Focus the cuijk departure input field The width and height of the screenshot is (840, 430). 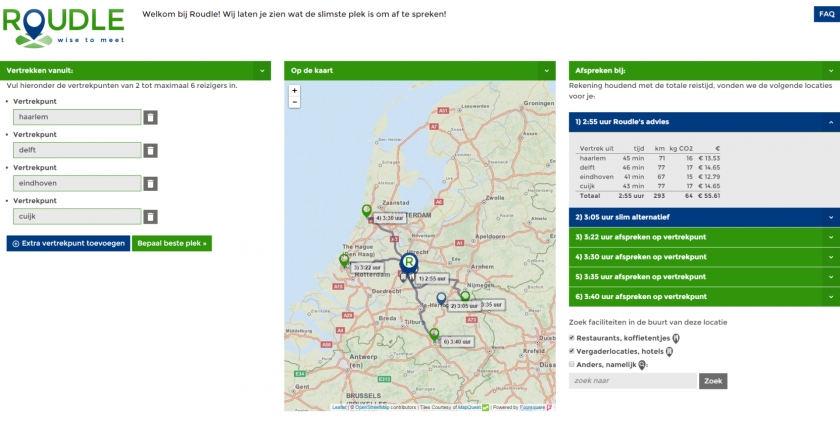(77, 217)
